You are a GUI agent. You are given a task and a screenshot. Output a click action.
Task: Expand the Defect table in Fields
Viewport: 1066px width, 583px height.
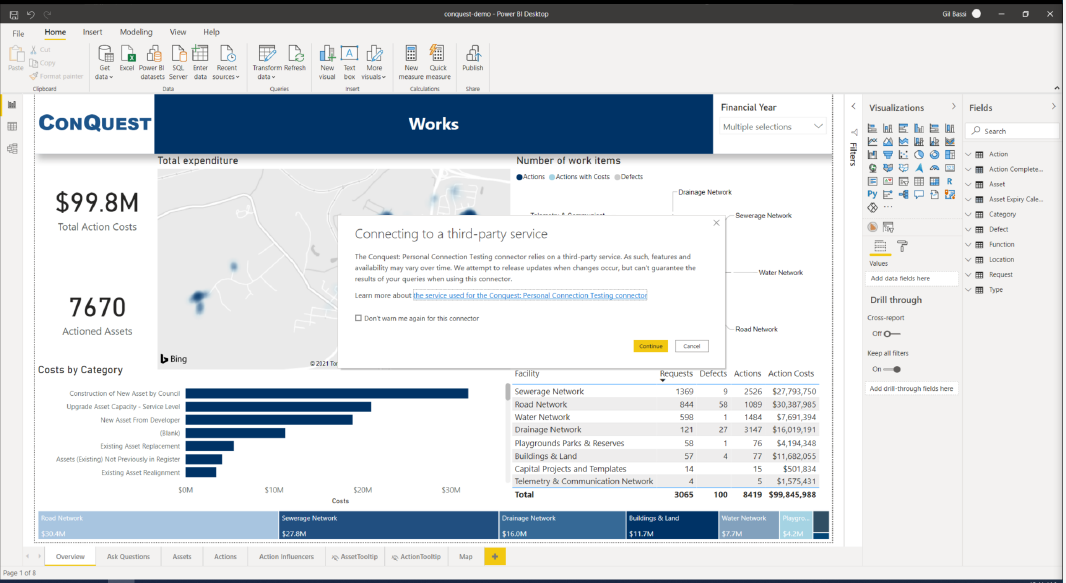[x=968, y=229]
